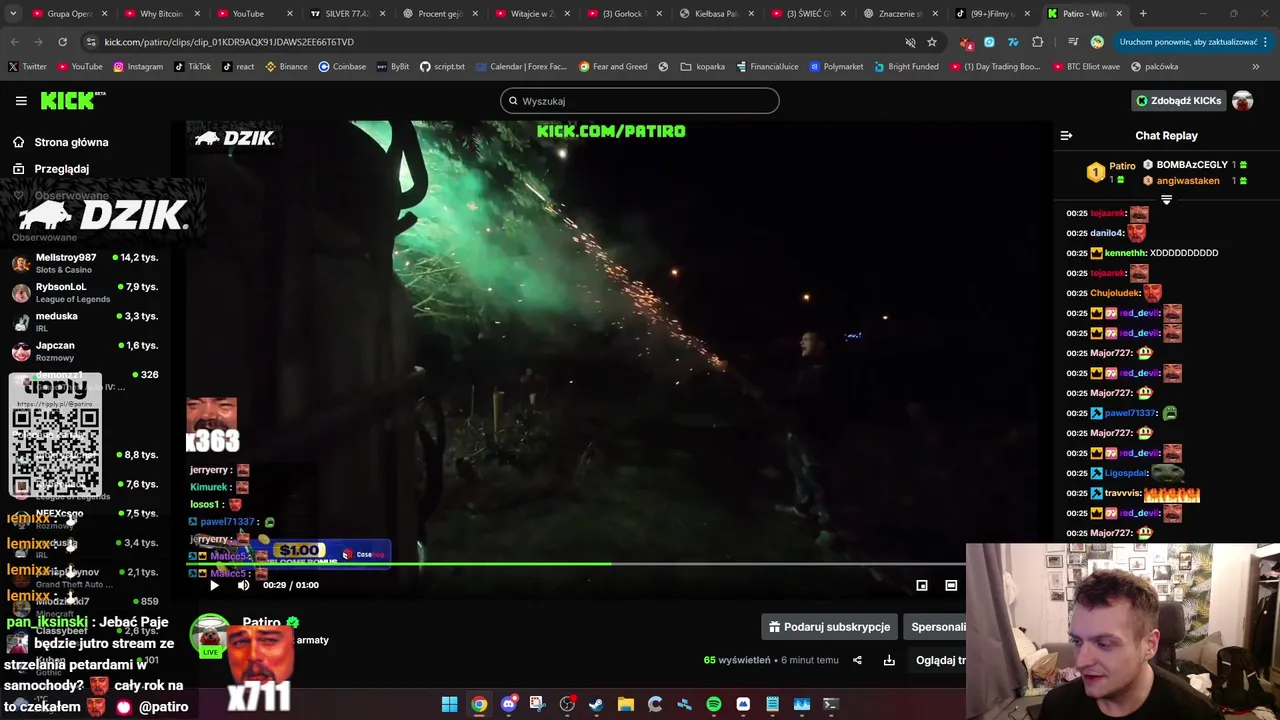Reload the current page
1280x720 pixels.
coord(62,42)
